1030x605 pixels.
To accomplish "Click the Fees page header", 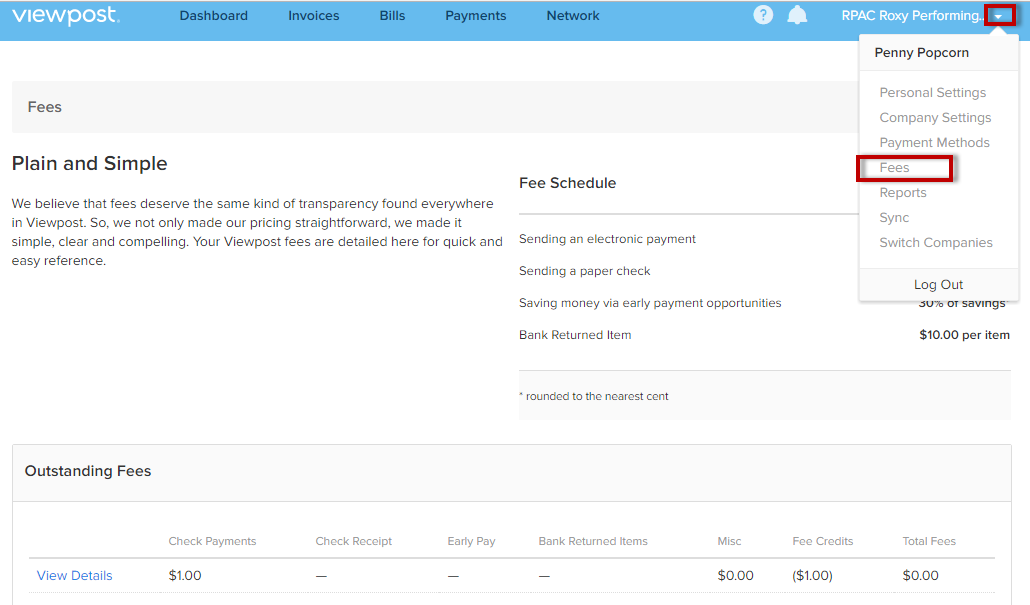I will tap(45, 107).
